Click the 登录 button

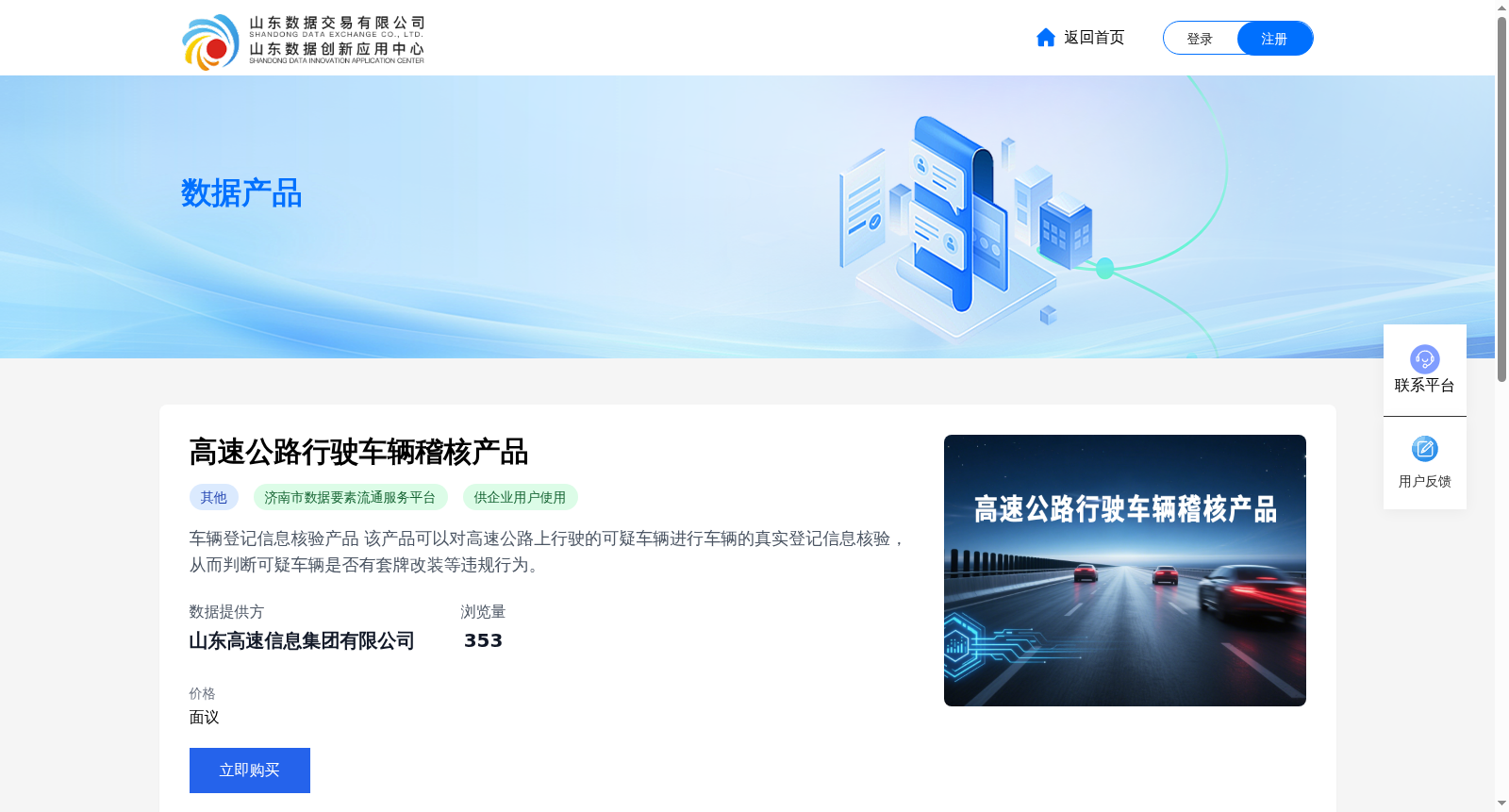(1200, 39)
